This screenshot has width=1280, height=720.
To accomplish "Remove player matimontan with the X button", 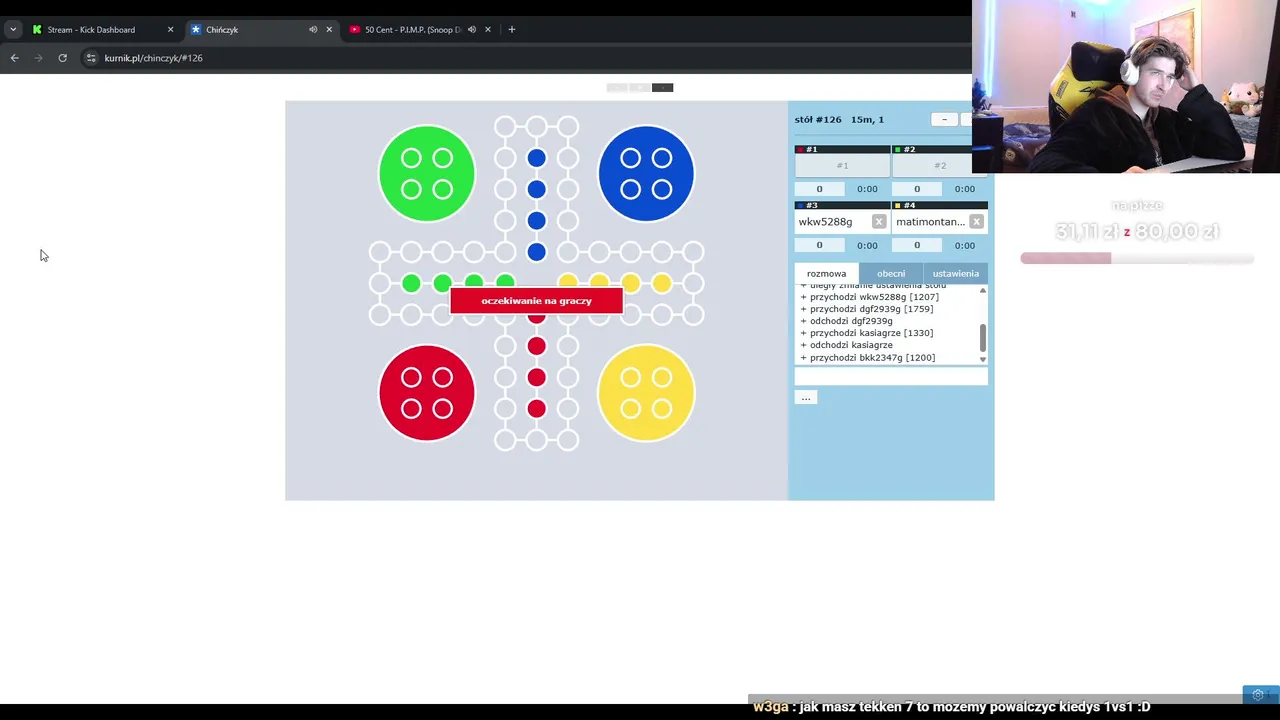I will pos(976,222).
